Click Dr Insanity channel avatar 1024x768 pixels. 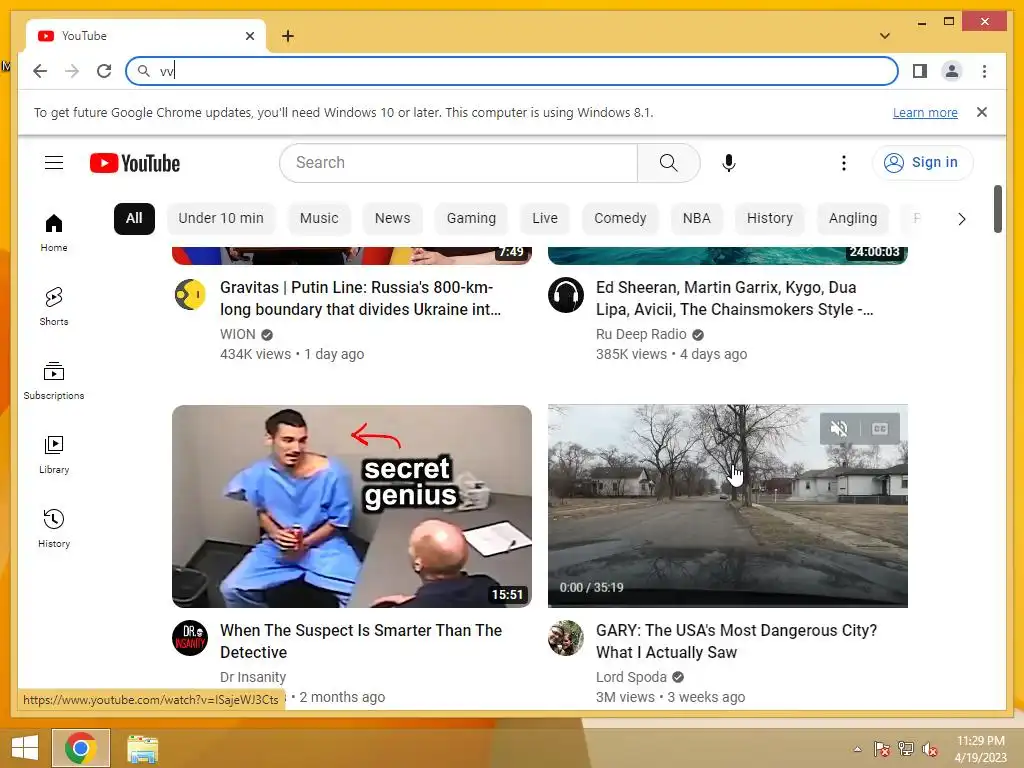pos(190,637)
